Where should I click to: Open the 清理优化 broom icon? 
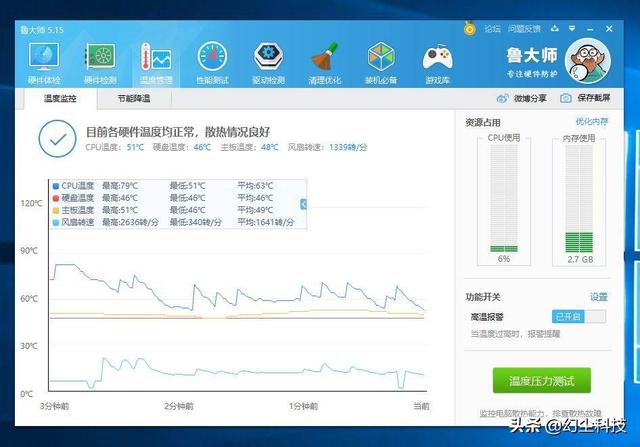pyautogui.click(x=324, y=63)
